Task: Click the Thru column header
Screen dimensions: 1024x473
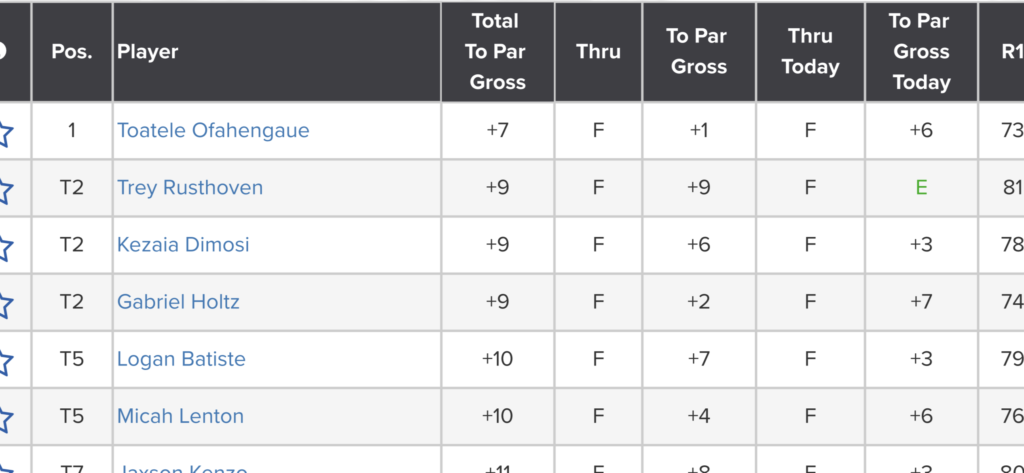Action: click(598, 52)
